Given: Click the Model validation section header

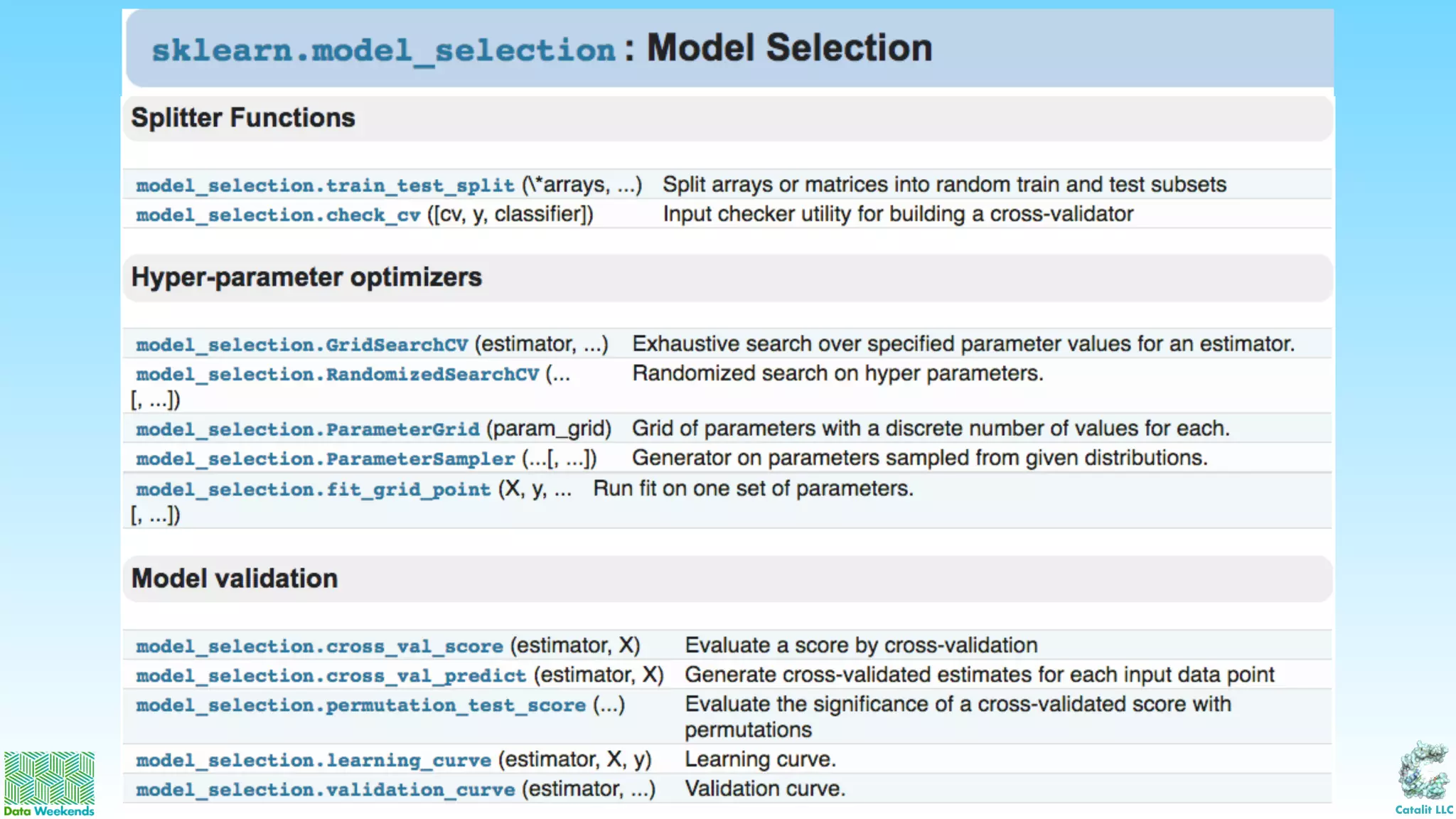Looking at the screenshot, I should pyautogui.click(x=235, y=579).
